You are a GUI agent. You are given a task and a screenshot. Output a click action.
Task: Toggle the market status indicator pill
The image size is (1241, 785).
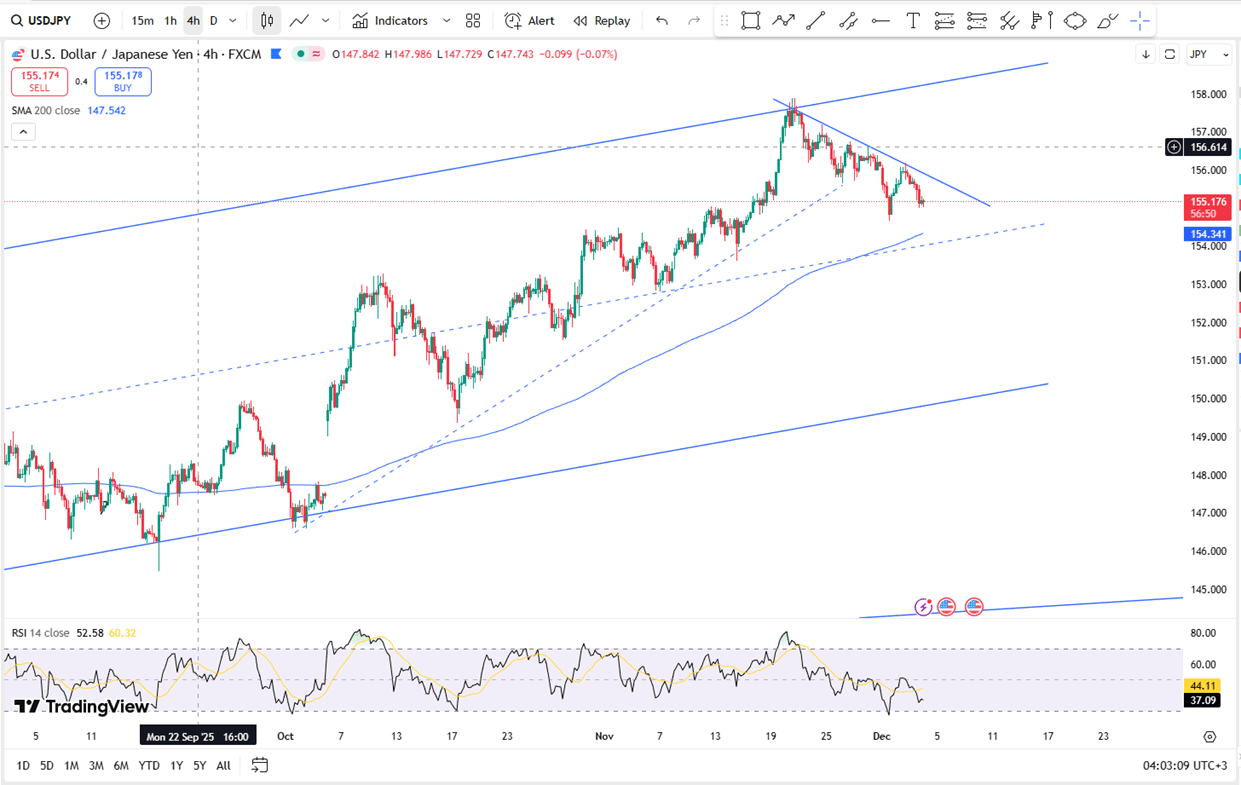[308, 54]
